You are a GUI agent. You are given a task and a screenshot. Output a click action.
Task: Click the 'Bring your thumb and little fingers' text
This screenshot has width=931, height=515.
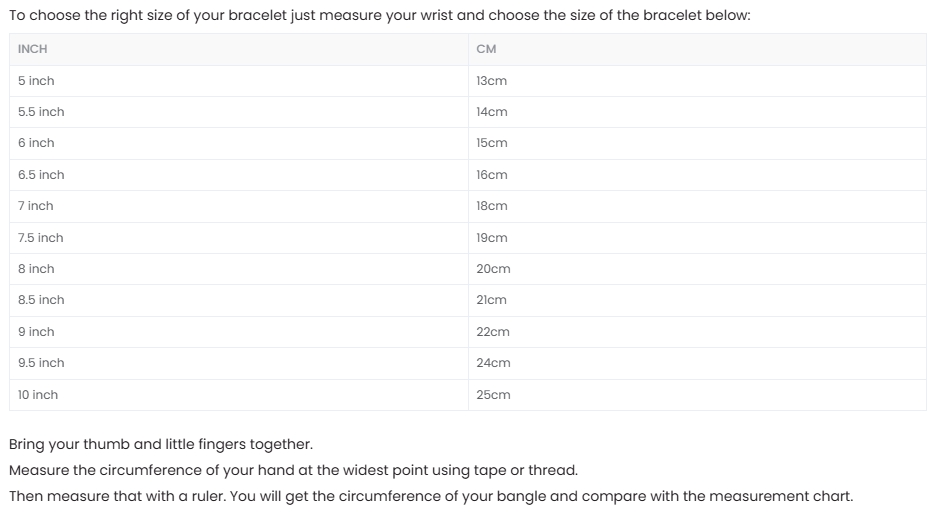click(x=161, y=444)
